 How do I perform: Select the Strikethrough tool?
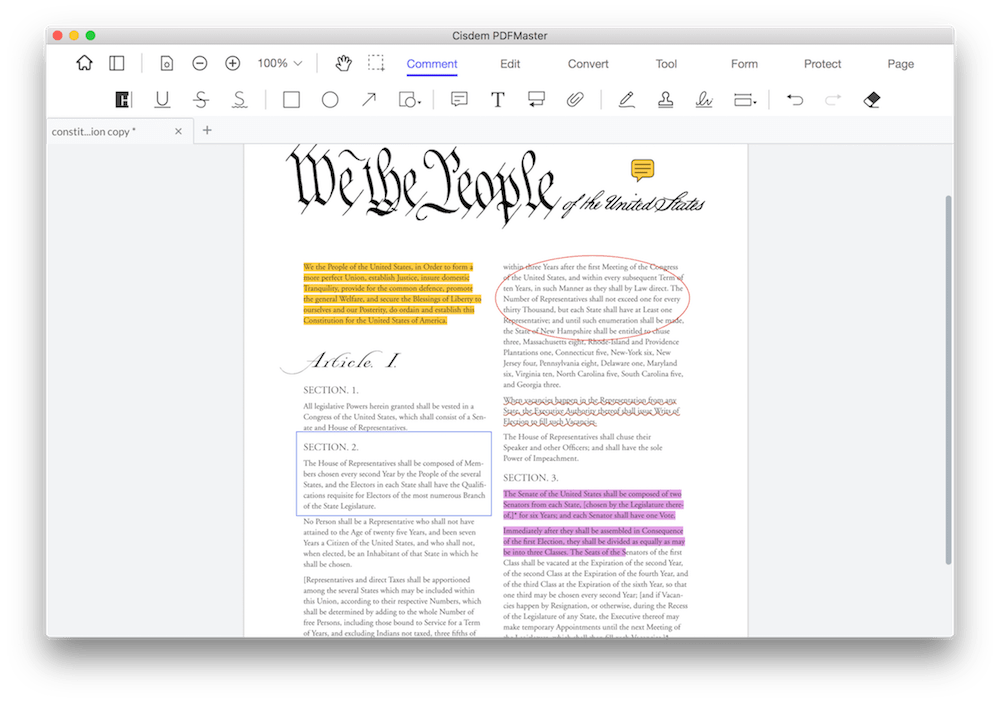201,100
